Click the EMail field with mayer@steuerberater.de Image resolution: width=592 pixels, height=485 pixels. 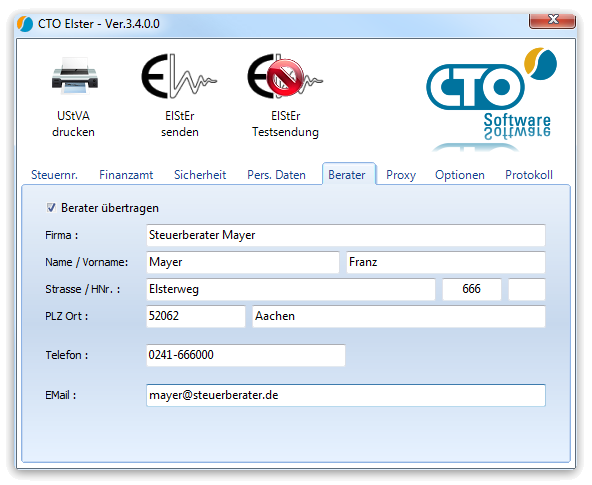coord(345,395)
